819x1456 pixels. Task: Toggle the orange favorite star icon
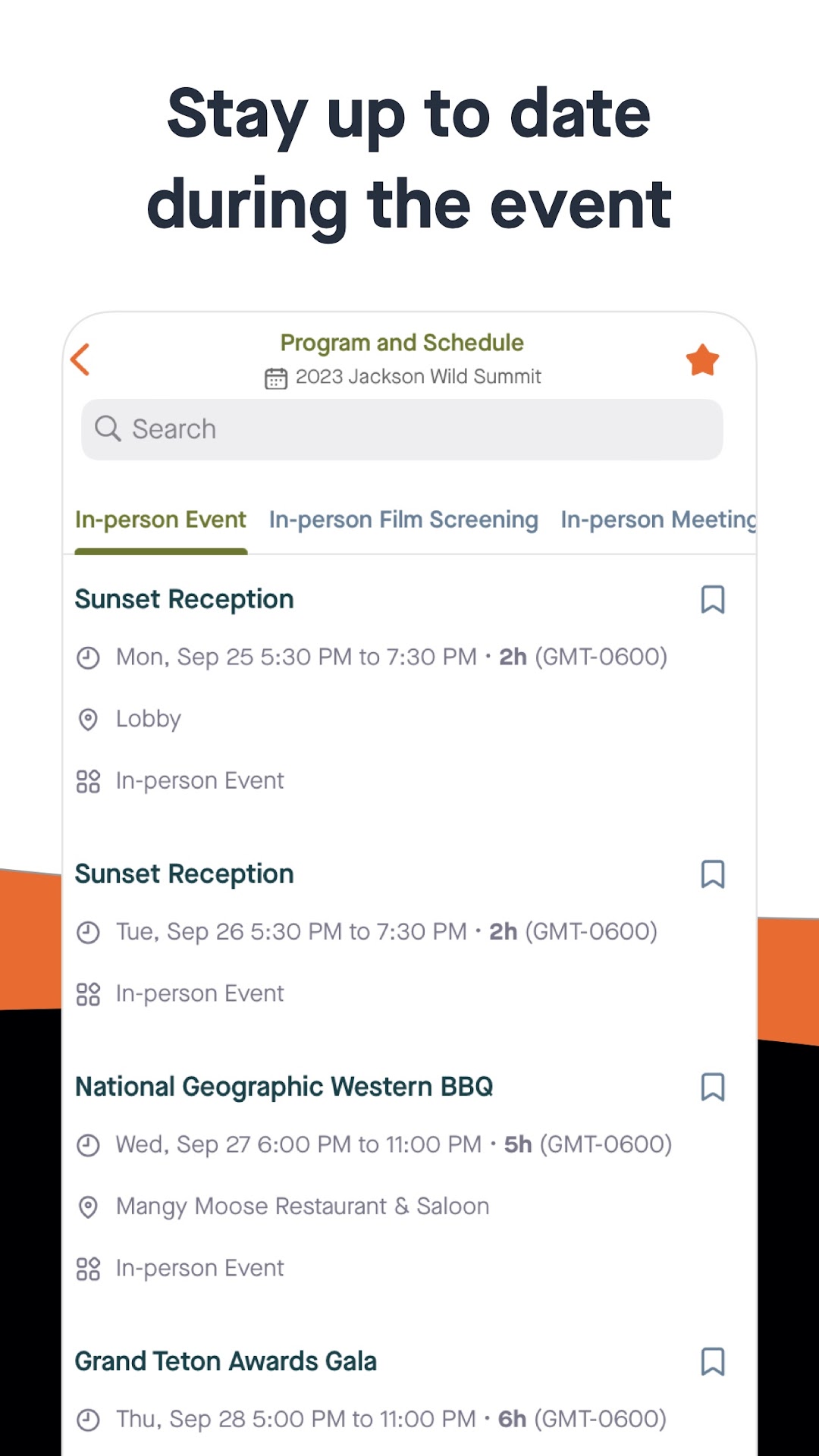point(702,359)
